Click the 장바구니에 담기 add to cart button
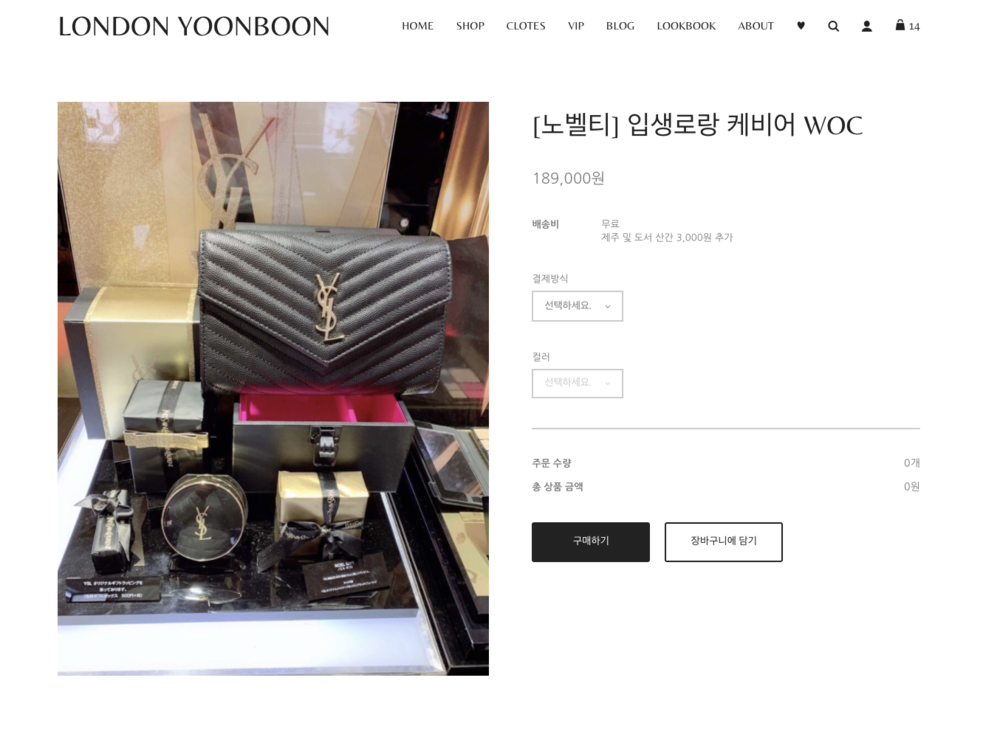Screen dimensions: 1000x748 click(x=723, y=542)
